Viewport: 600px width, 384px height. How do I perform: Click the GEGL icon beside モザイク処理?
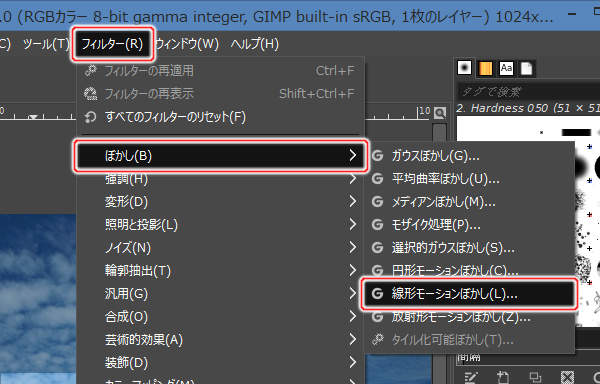tap(377, 225)
